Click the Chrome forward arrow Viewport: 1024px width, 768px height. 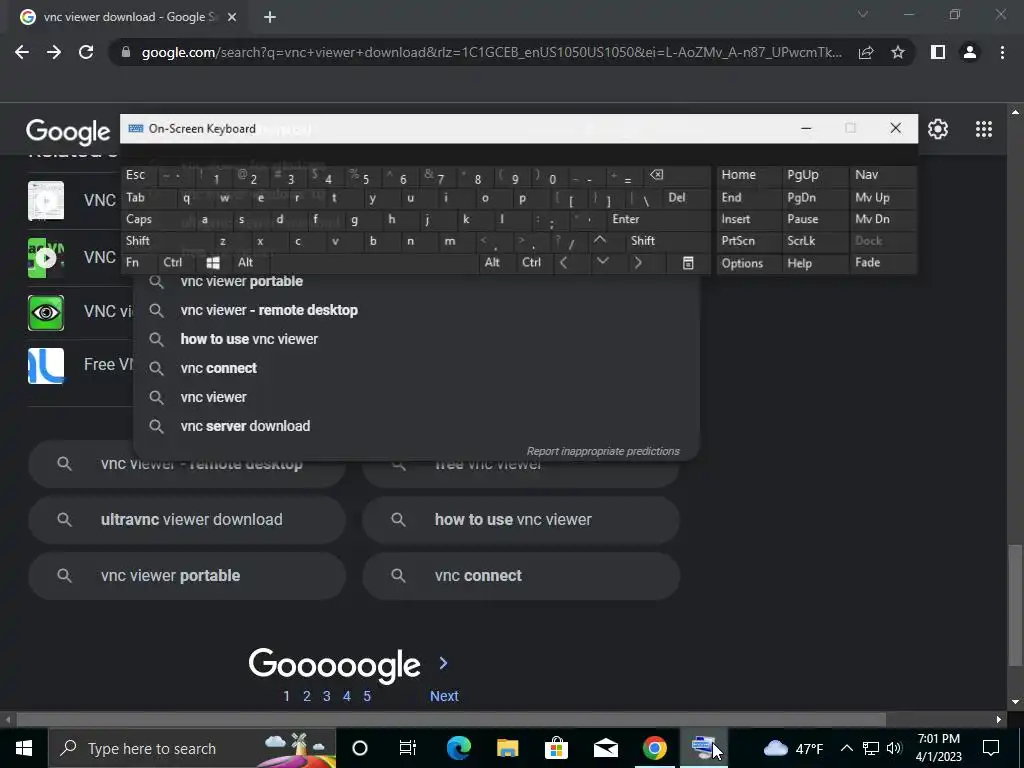pos(54,52)
